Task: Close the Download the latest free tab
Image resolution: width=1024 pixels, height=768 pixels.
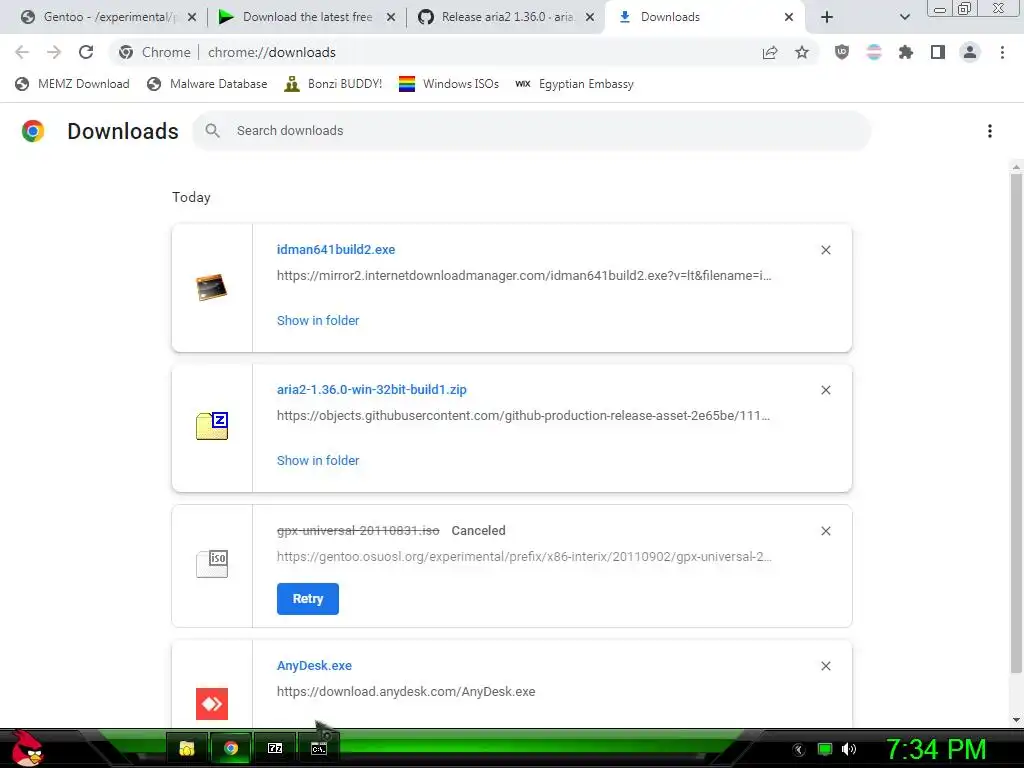Action: (391, 18)
